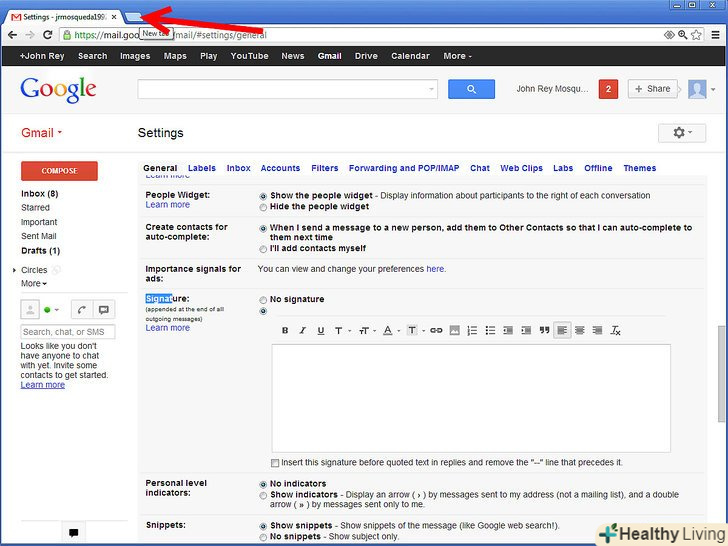
Task: Open the settings gear dropdown
Action: coord(682,133)
